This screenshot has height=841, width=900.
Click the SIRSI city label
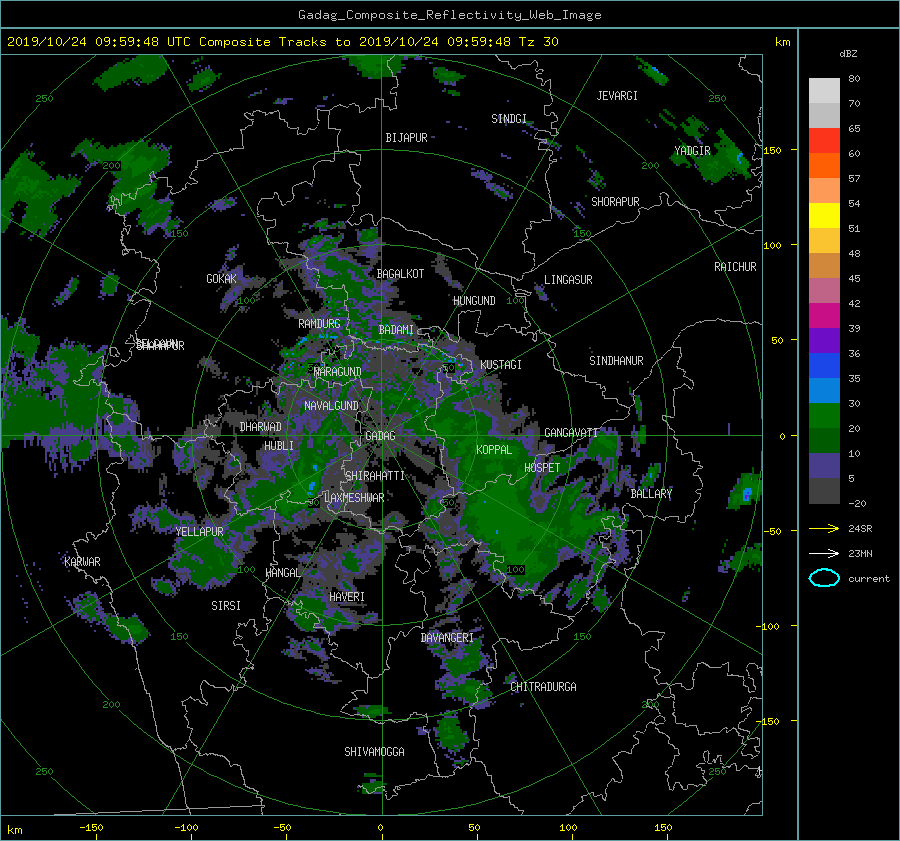point(226,606)
